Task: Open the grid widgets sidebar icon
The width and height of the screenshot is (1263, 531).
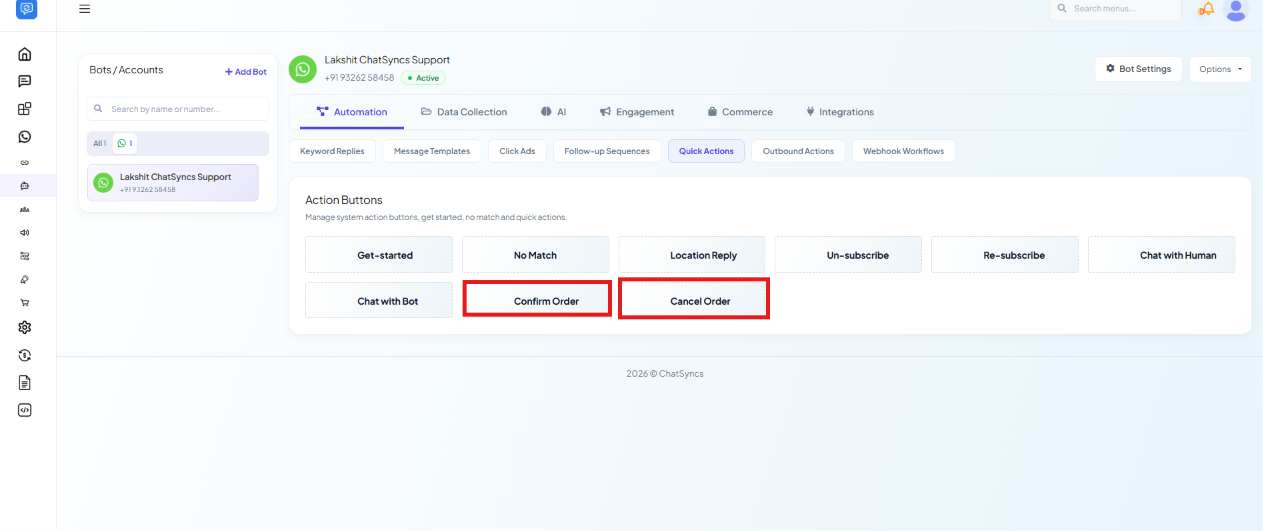Action: (25, 109)
